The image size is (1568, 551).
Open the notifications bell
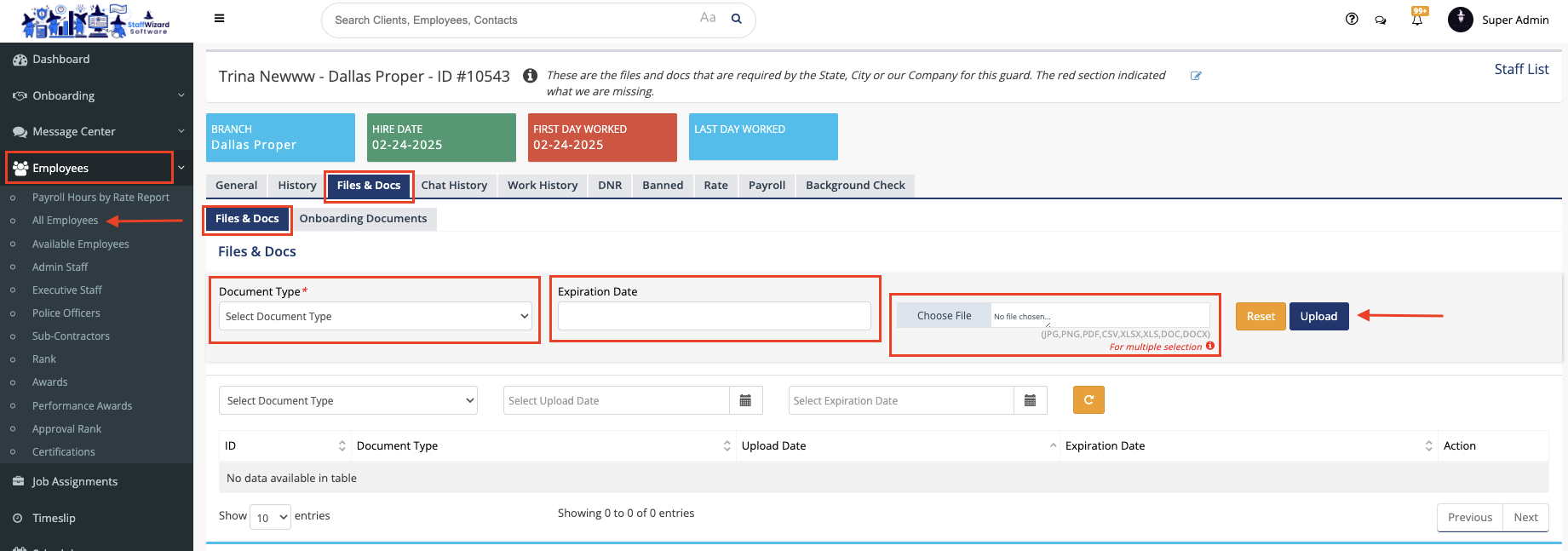pyautogui.click(x=1417, y=20)
